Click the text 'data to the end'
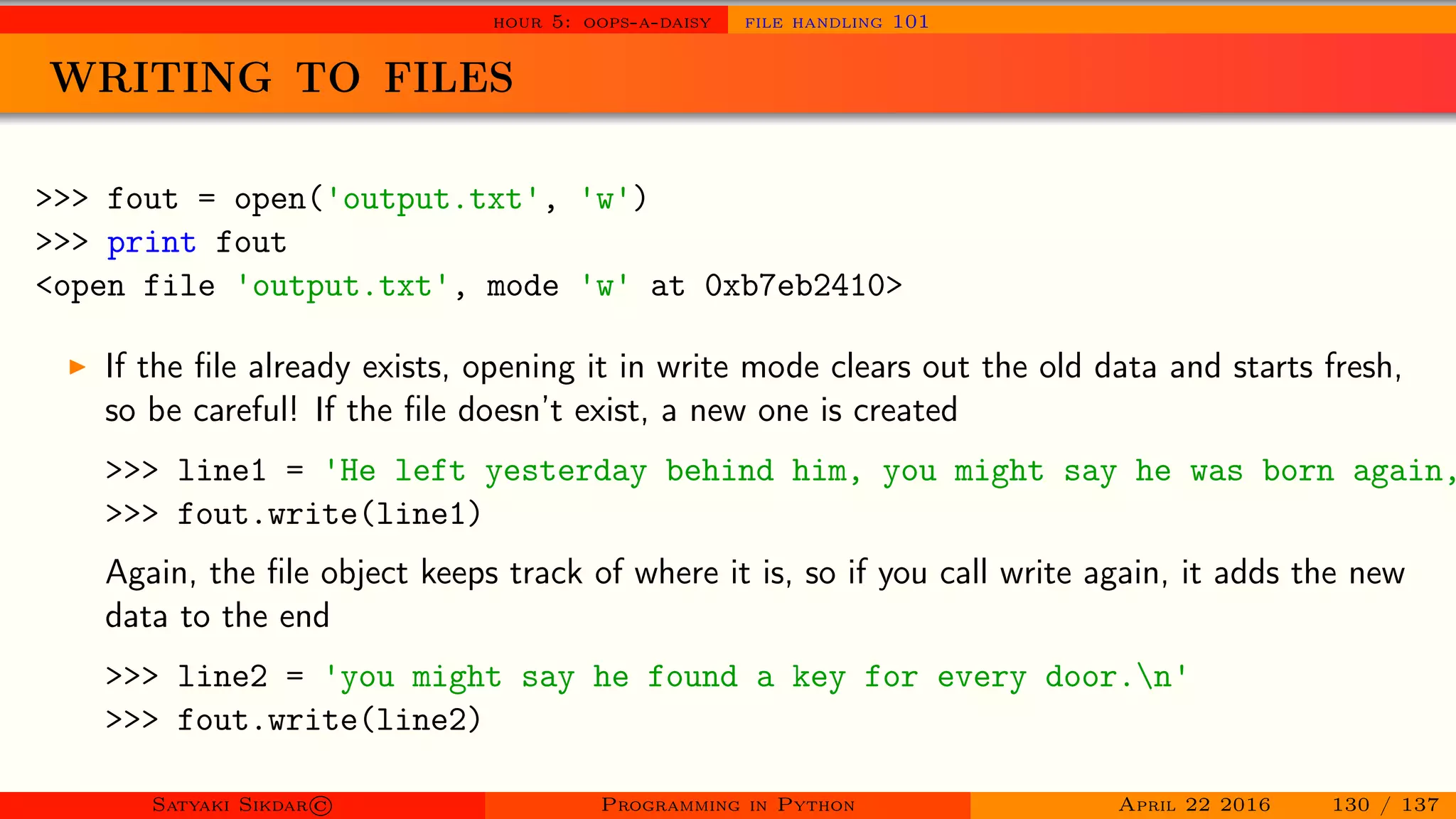Viewport: 1456px width, 819px height. pyautogui.click(x=218, y=616)
